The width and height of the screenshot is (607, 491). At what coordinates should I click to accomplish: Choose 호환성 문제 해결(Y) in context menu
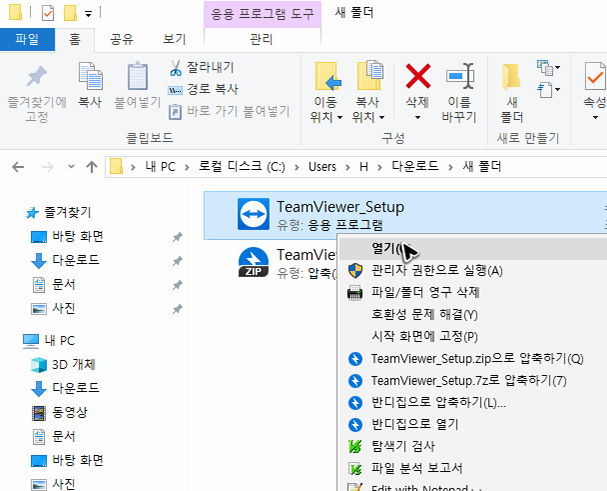[472, 314]
